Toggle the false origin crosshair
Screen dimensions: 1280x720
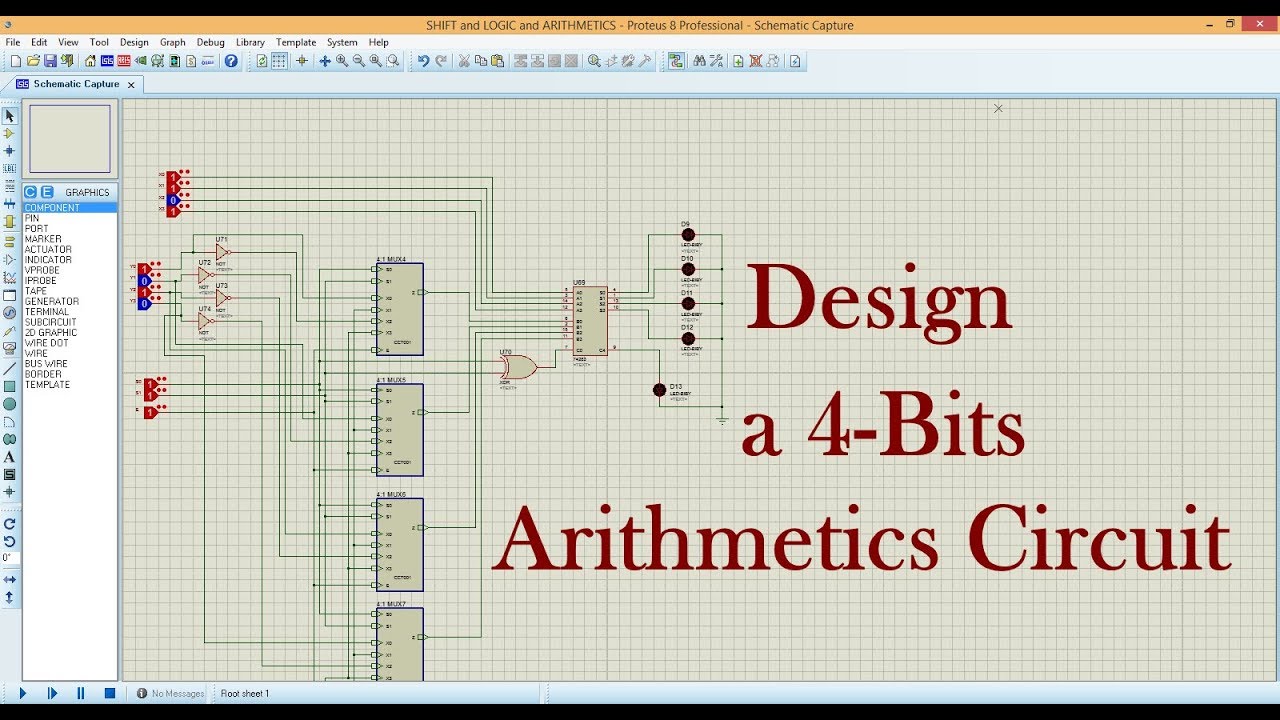302,61
